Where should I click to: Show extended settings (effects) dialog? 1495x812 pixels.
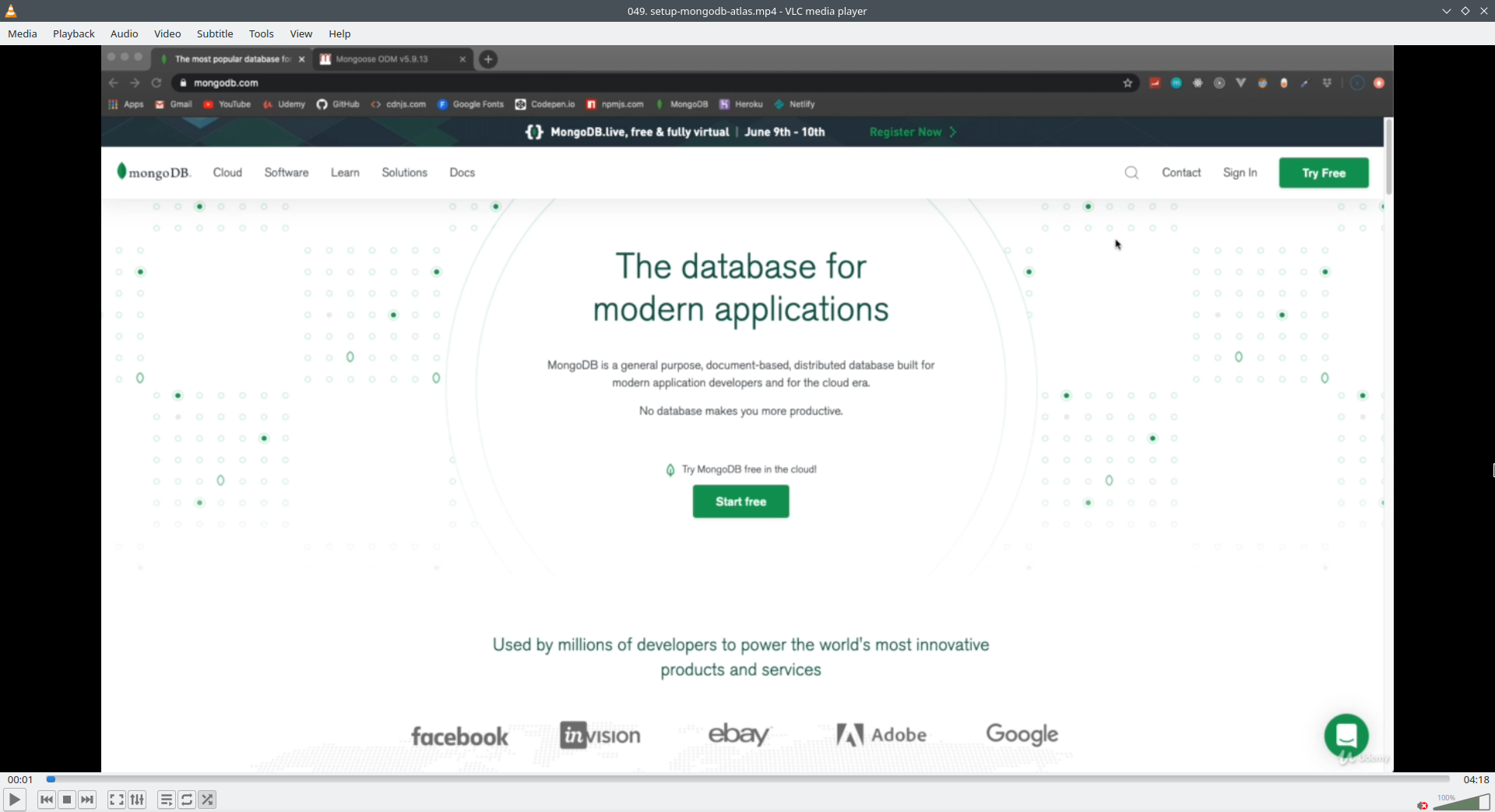point(137,800)
